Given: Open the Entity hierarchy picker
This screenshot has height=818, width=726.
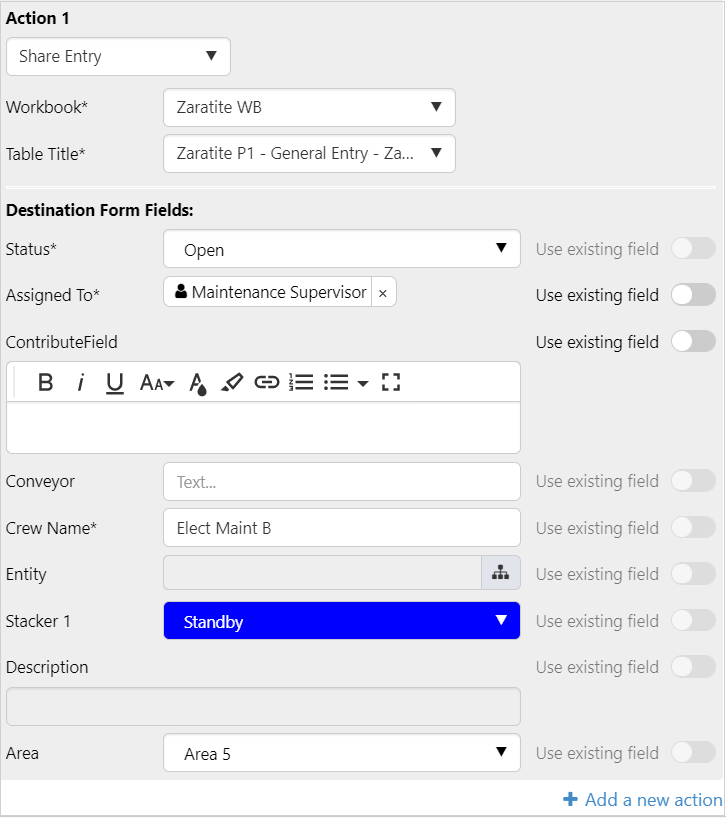Looking at the screenshot, I should pyautogui.click(x=500, y=574).
